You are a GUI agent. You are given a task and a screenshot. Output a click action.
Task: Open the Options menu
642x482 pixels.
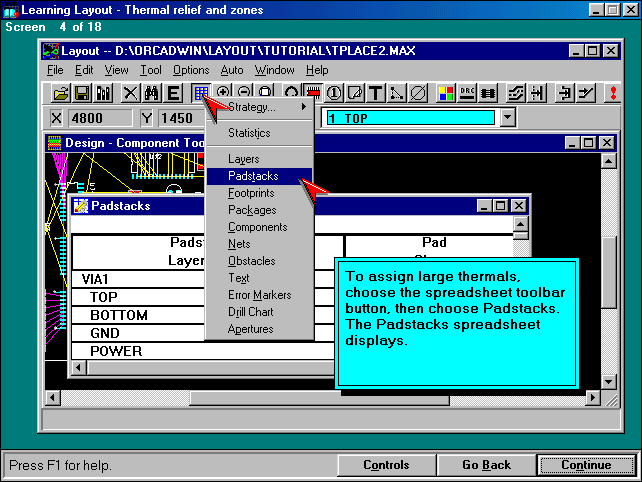[191, 70]
